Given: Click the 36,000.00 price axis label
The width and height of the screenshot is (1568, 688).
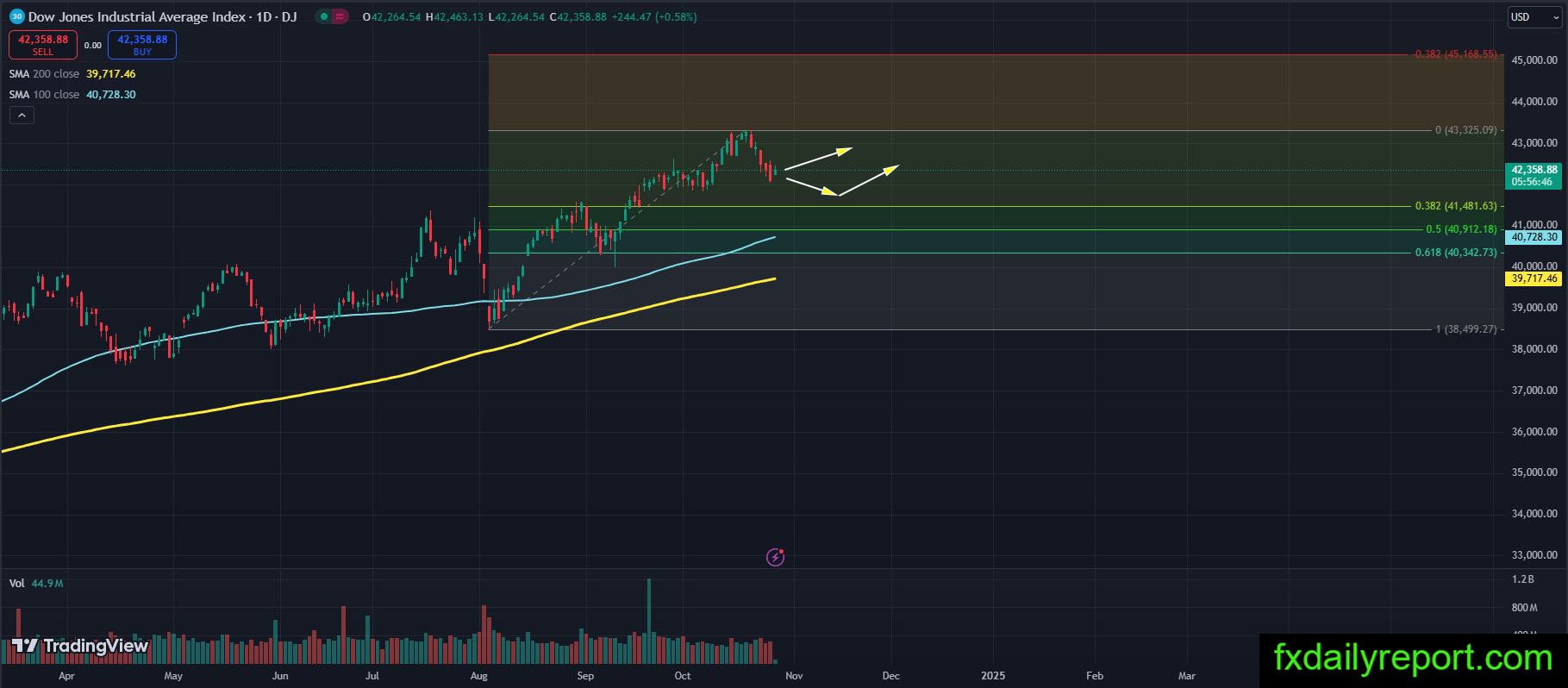Looking at the screenshot, I should pyautogui.click(x=1534, y=432).
